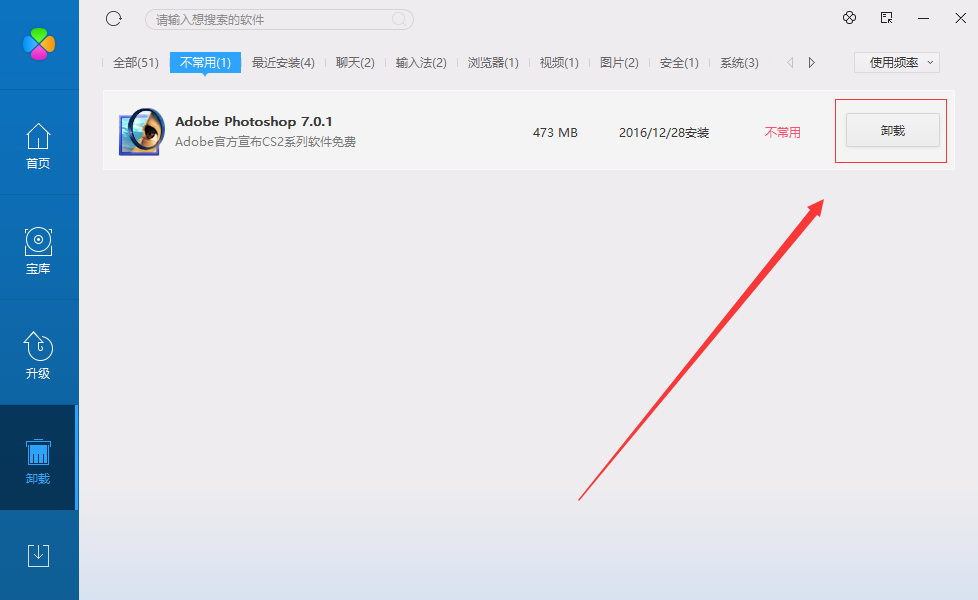Select the 聊天(2) category
The width and height of the screenshot is (978, 600).
[x=355, y=62]
